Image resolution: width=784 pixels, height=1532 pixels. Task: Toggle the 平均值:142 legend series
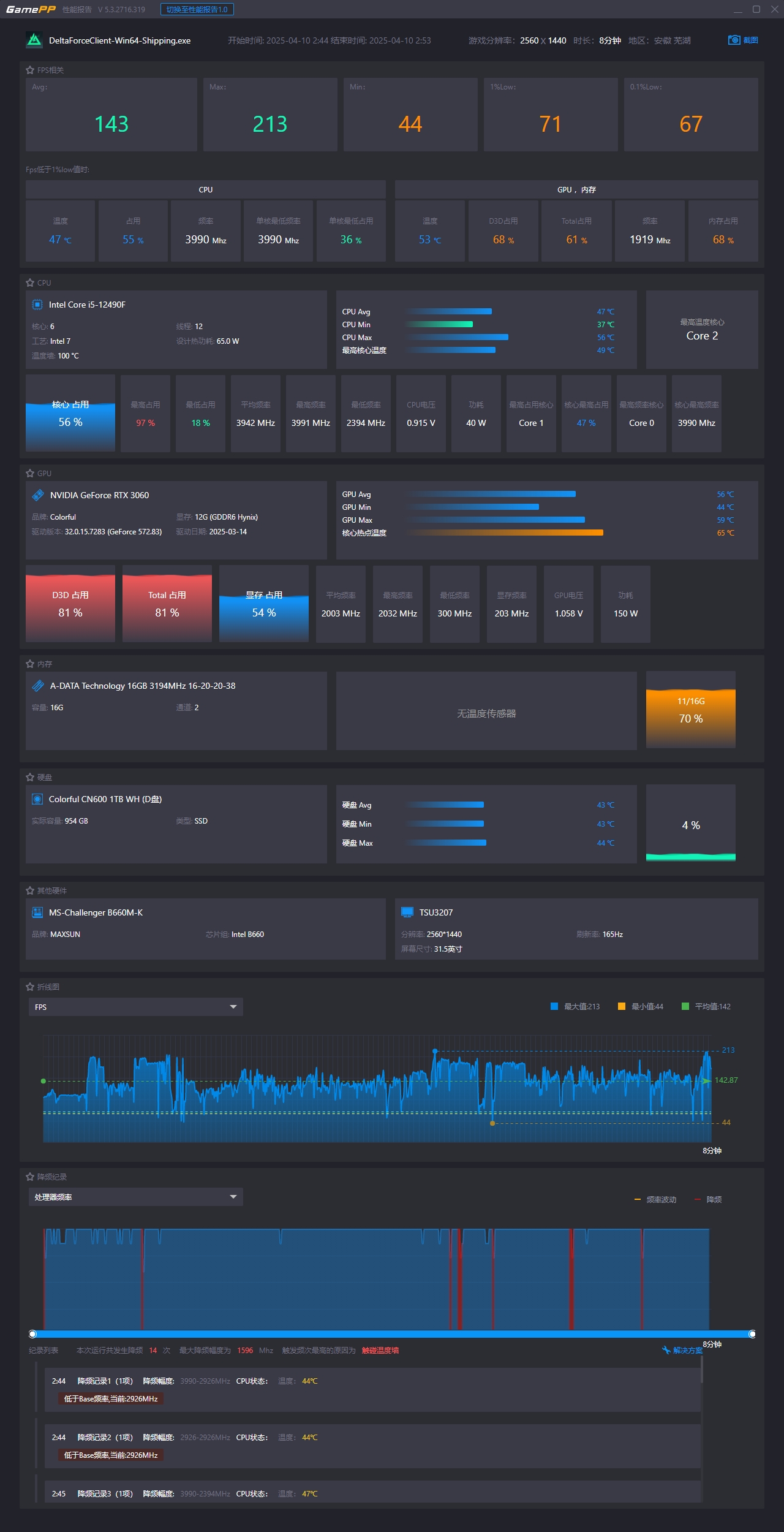[x=706, y=1006]
